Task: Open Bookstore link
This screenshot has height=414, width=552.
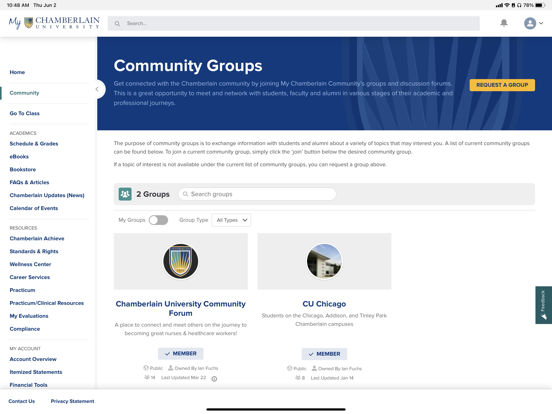Action: (23, 169)
